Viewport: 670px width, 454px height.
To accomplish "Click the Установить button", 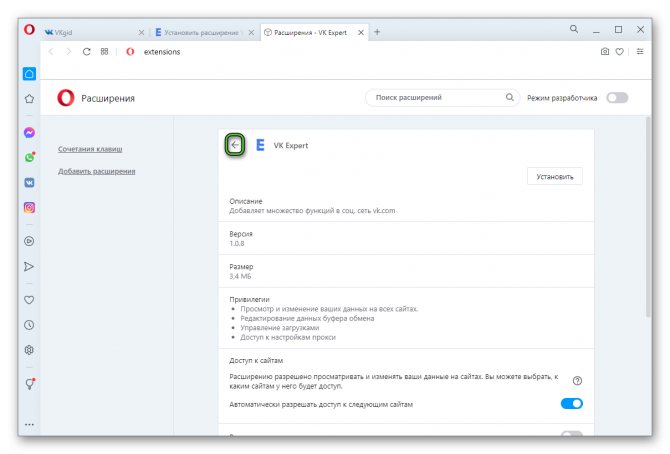I will [555, 177].
